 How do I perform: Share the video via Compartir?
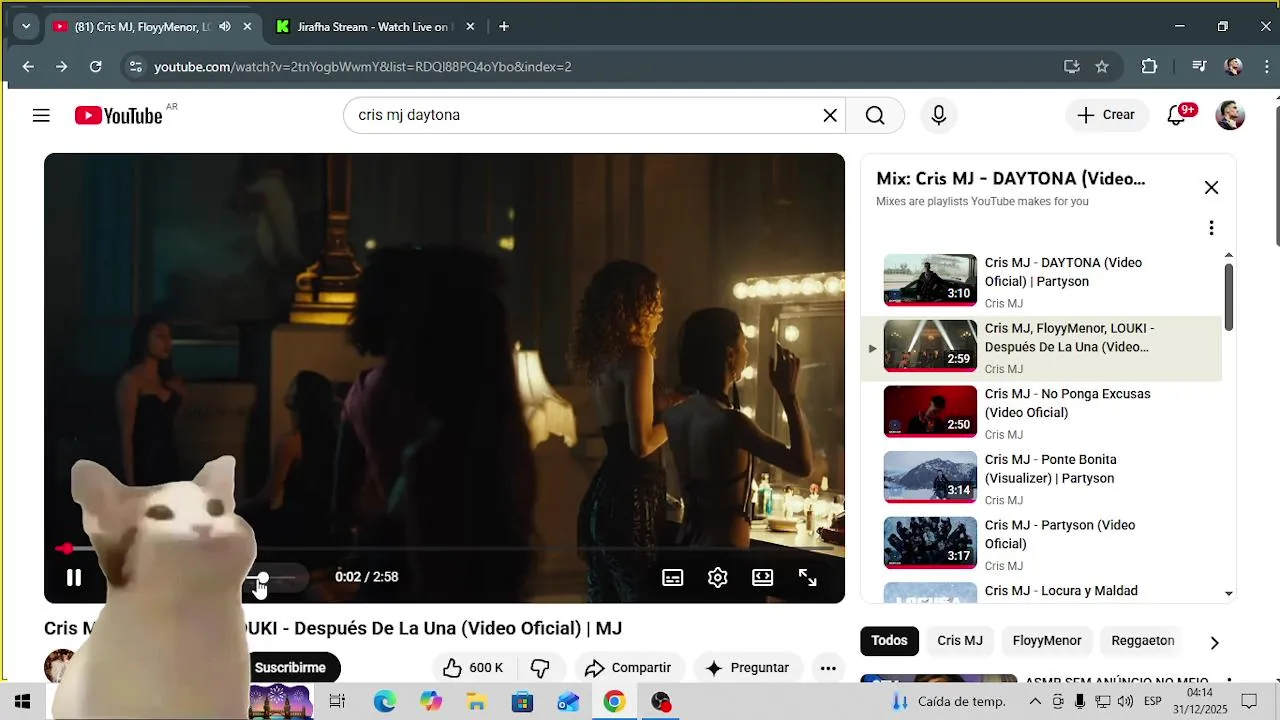click(628, 668)
